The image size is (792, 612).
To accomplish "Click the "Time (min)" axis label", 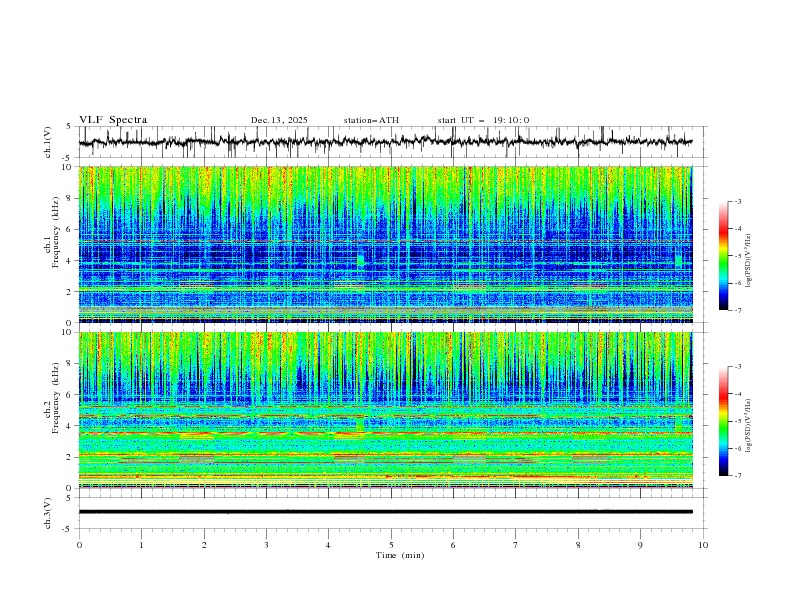I will coord(400,555).
